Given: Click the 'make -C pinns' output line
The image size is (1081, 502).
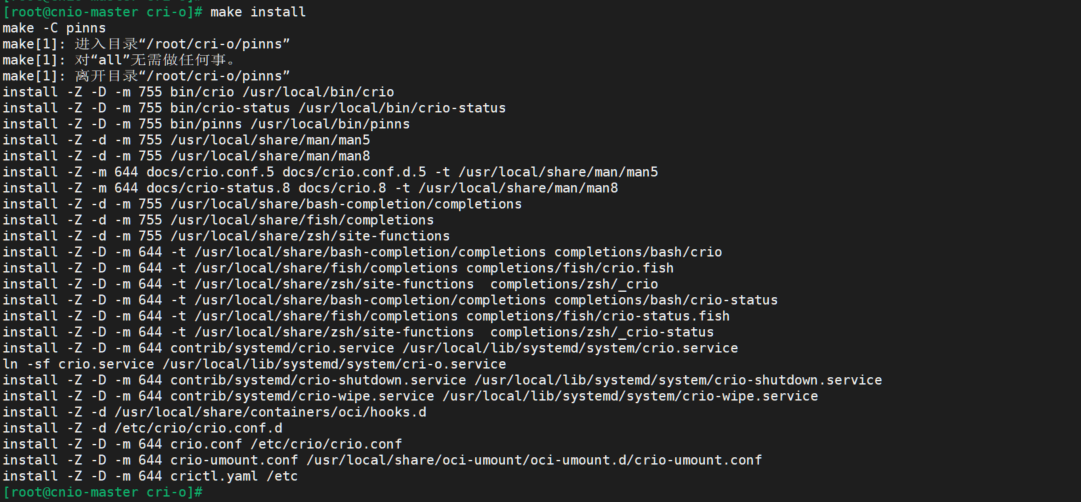Looking at the screenshot, I should (54, 27).
